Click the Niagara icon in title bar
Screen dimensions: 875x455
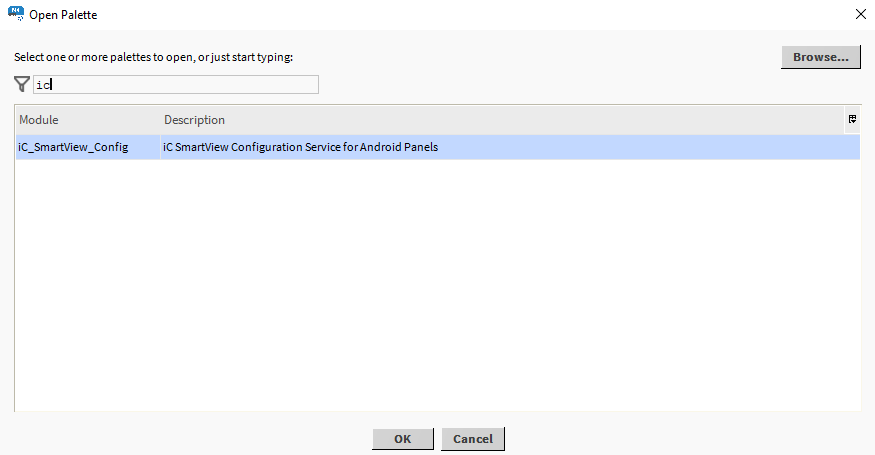pos(17,15)
